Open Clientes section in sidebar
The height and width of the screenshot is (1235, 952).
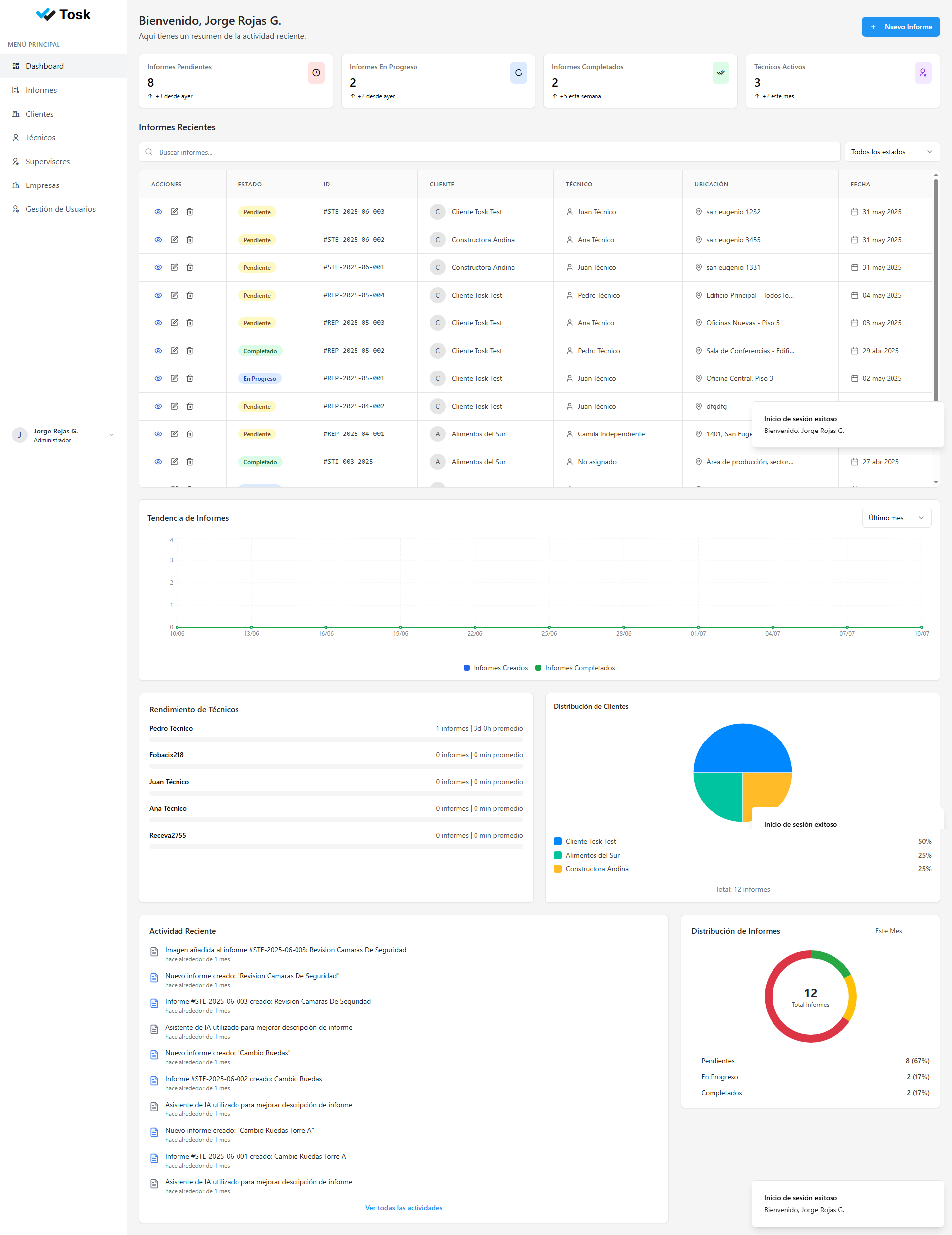pos(63,114)
